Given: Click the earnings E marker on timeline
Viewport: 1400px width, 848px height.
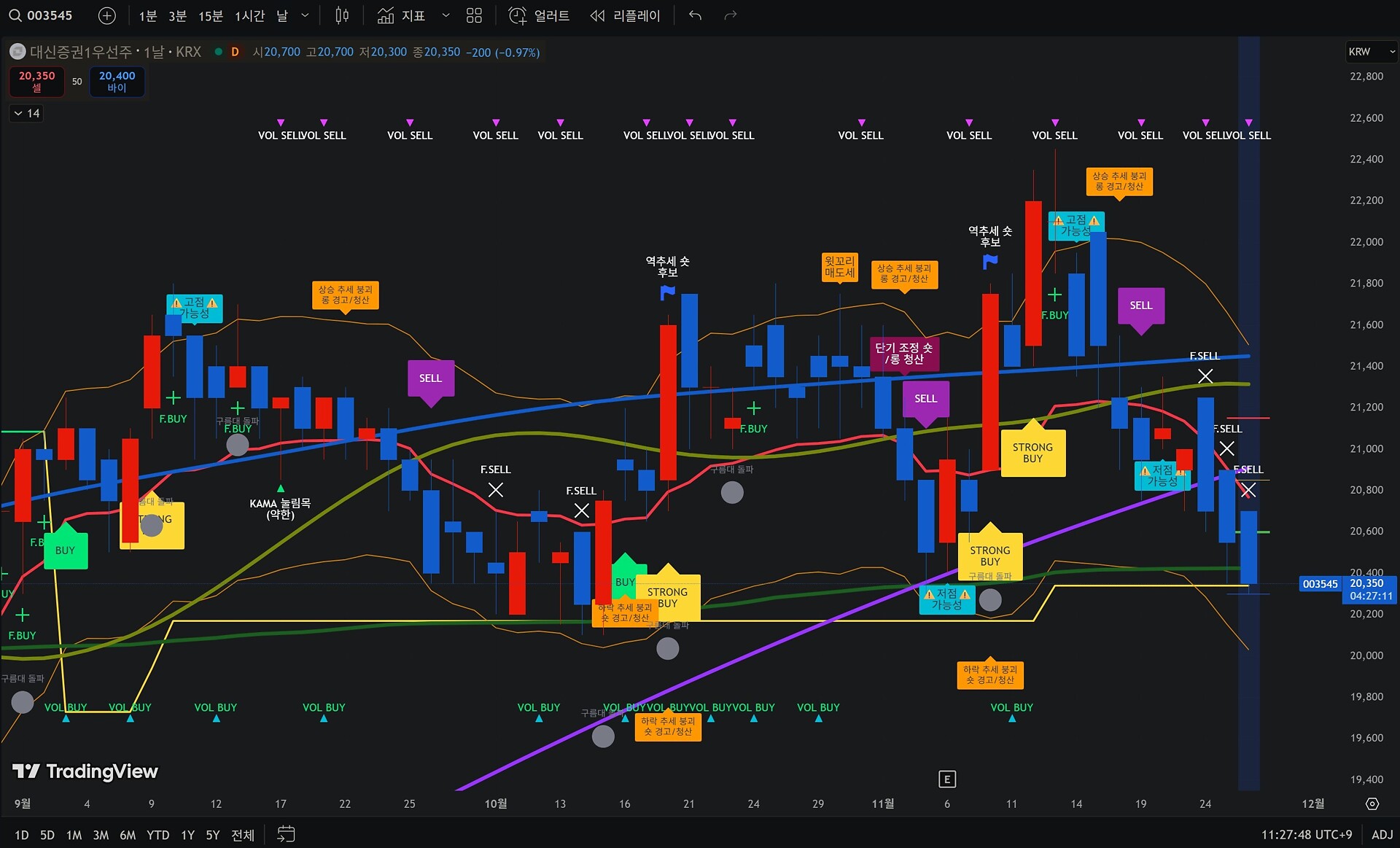Looking at the screenshot, I should tap(946, 779).
